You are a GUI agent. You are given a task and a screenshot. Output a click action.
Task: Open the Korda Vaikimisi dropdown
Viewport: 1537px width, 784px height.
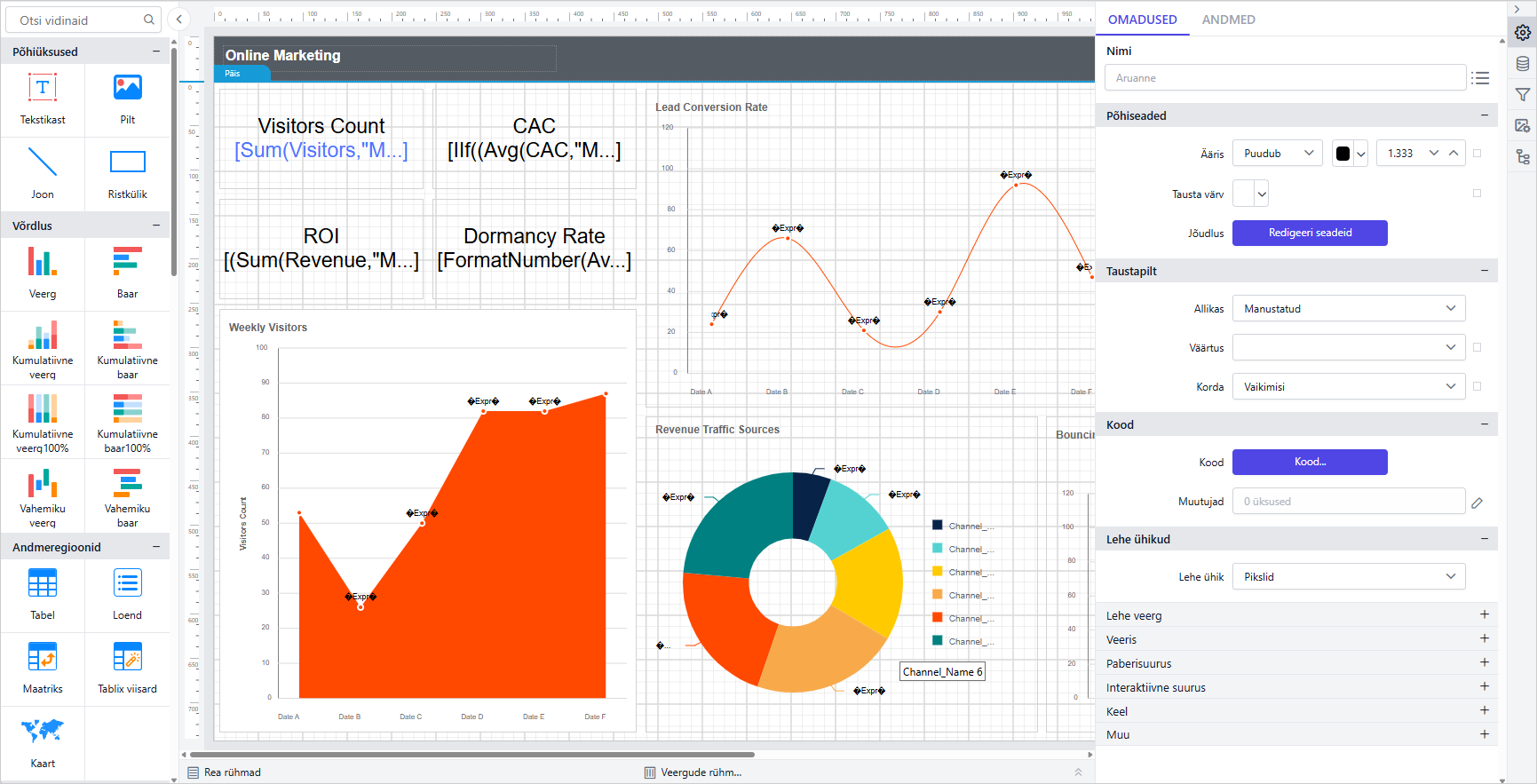[1349, 387]
